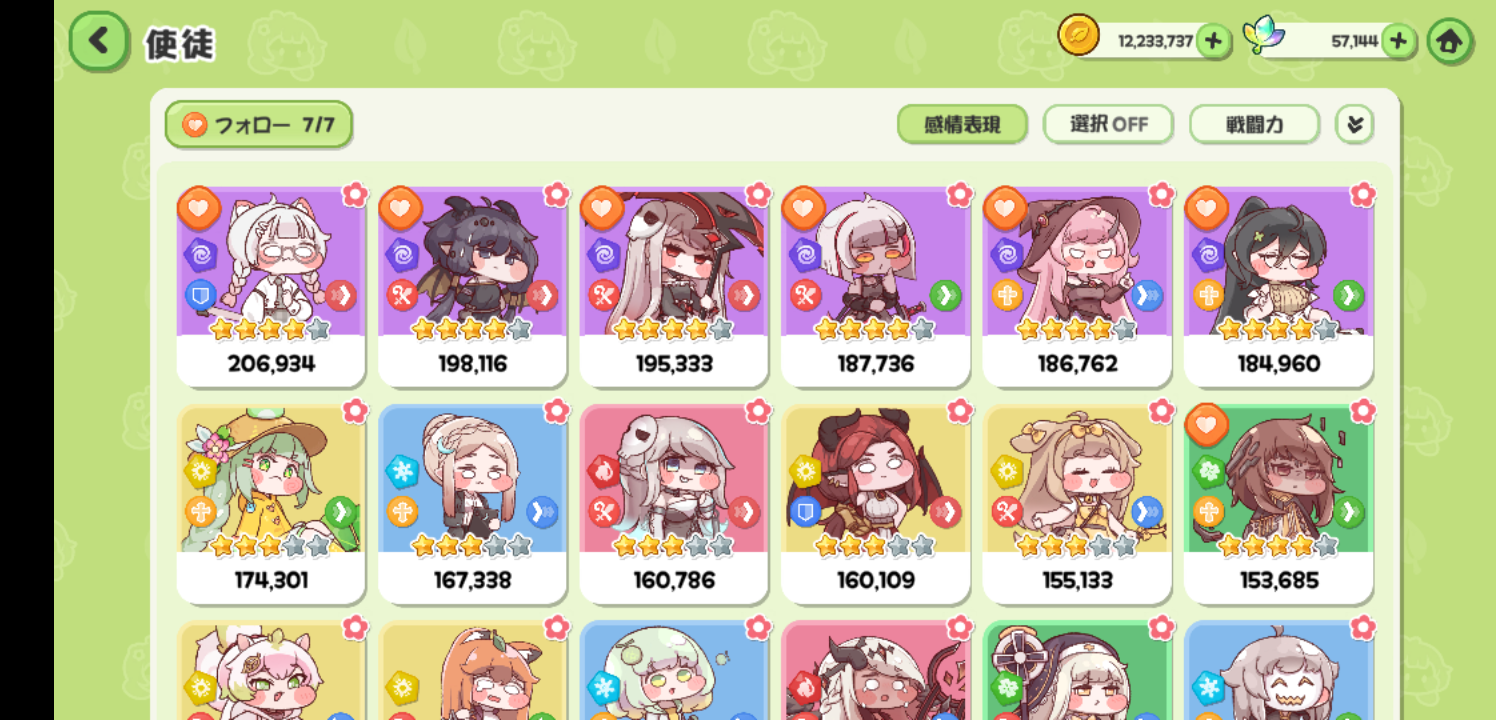The width and height of the screenshot is (1496, 720).
Task: Toggle heart follow on the 153,685 character
Action: [x=1206, y=425]
